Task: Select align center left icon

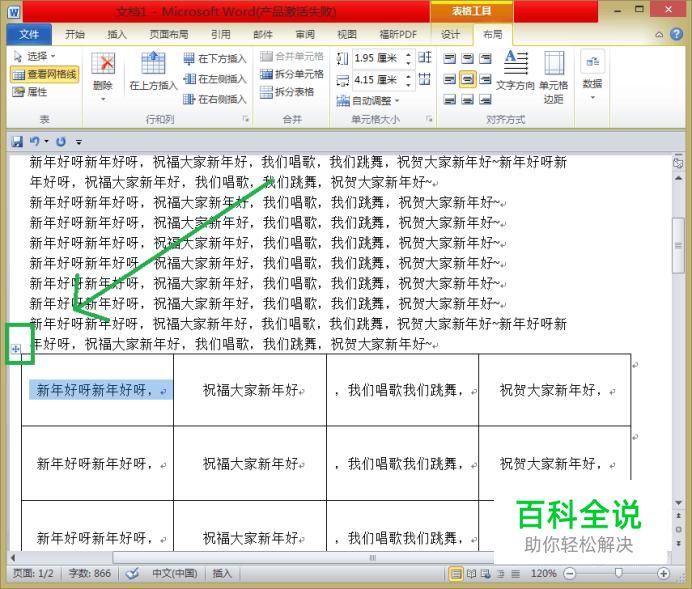Action: point(450,79)
